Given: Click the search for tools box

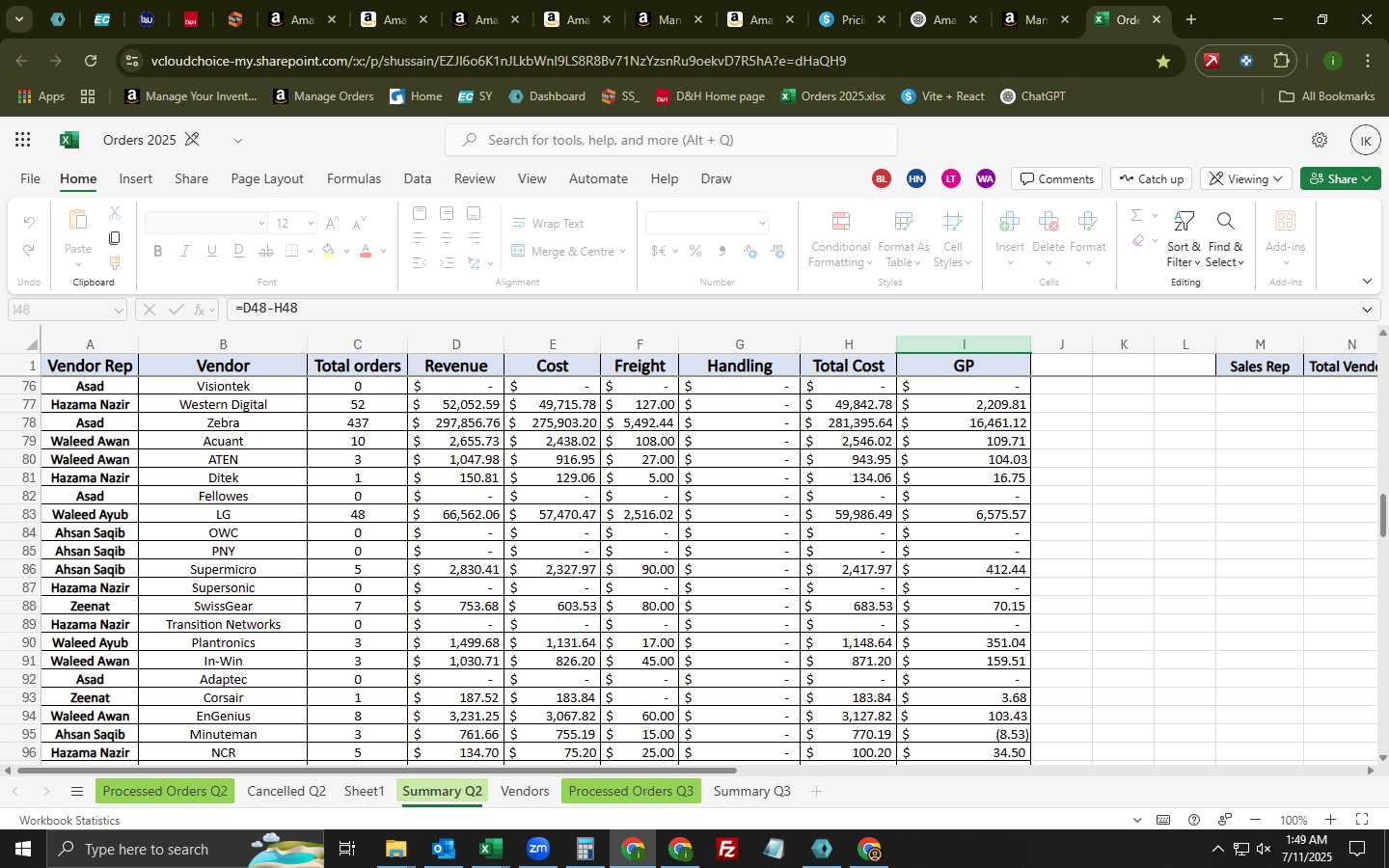Looking at the screenshot, I should point(671,140).
